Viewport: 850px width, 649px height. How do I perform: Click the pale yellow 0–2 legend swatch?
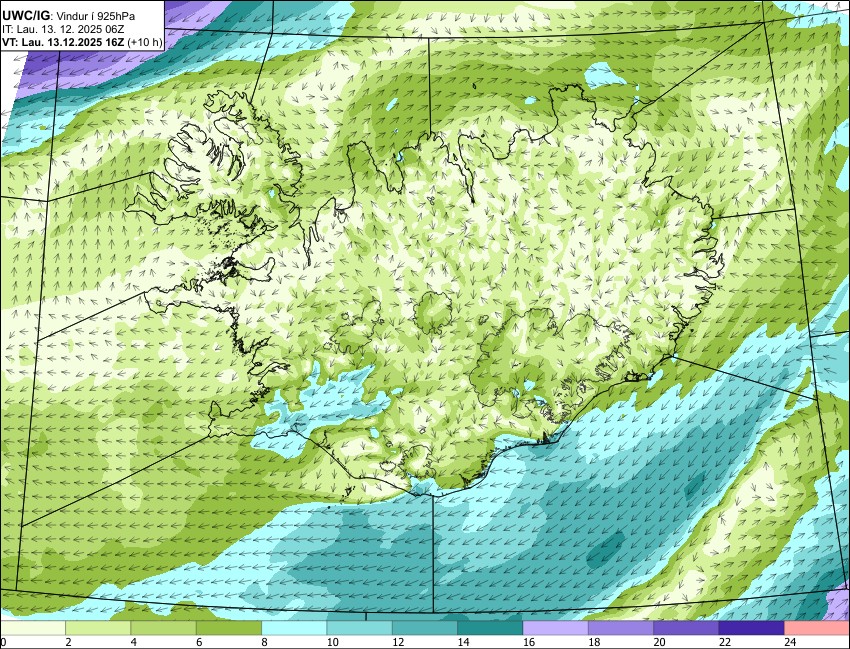click(x=33, y=628)
